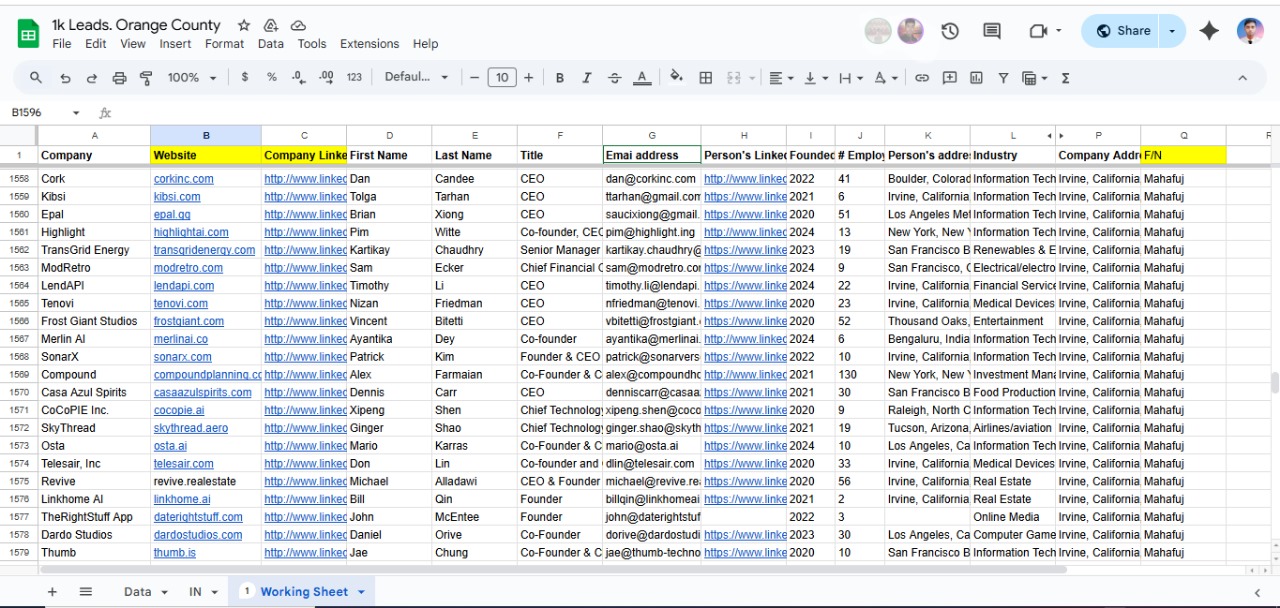This screenshot has height=608, width=1280.
Task: Undo the last action
Action: click(x=65, y=78)
